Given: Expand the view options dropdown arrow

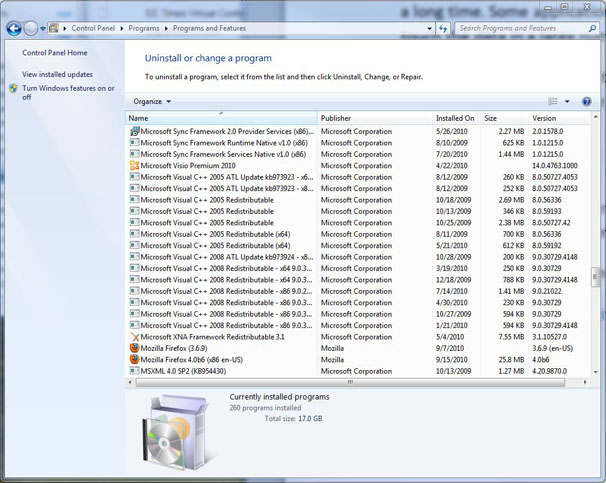Looking at the screenshot, I should (x=567, y=101).
